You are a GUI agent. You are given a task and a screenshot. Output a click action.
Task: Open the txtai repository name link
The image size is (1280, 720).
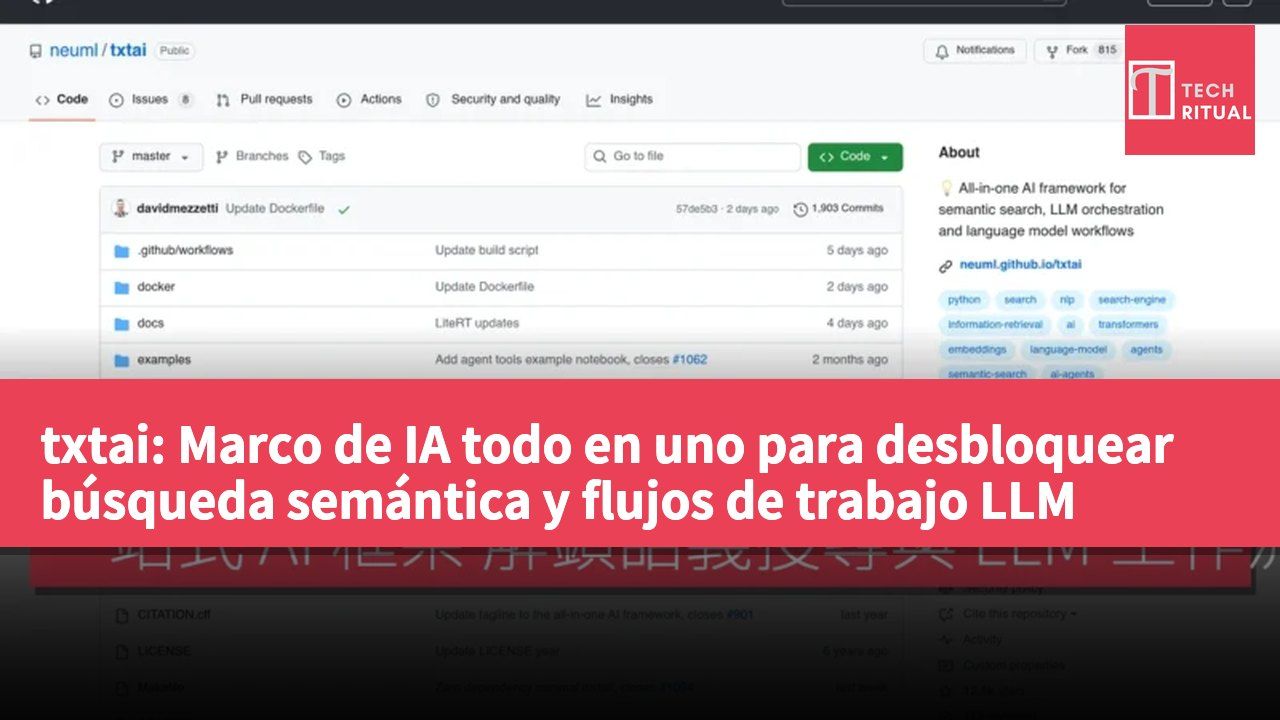[x=127, y=50]
